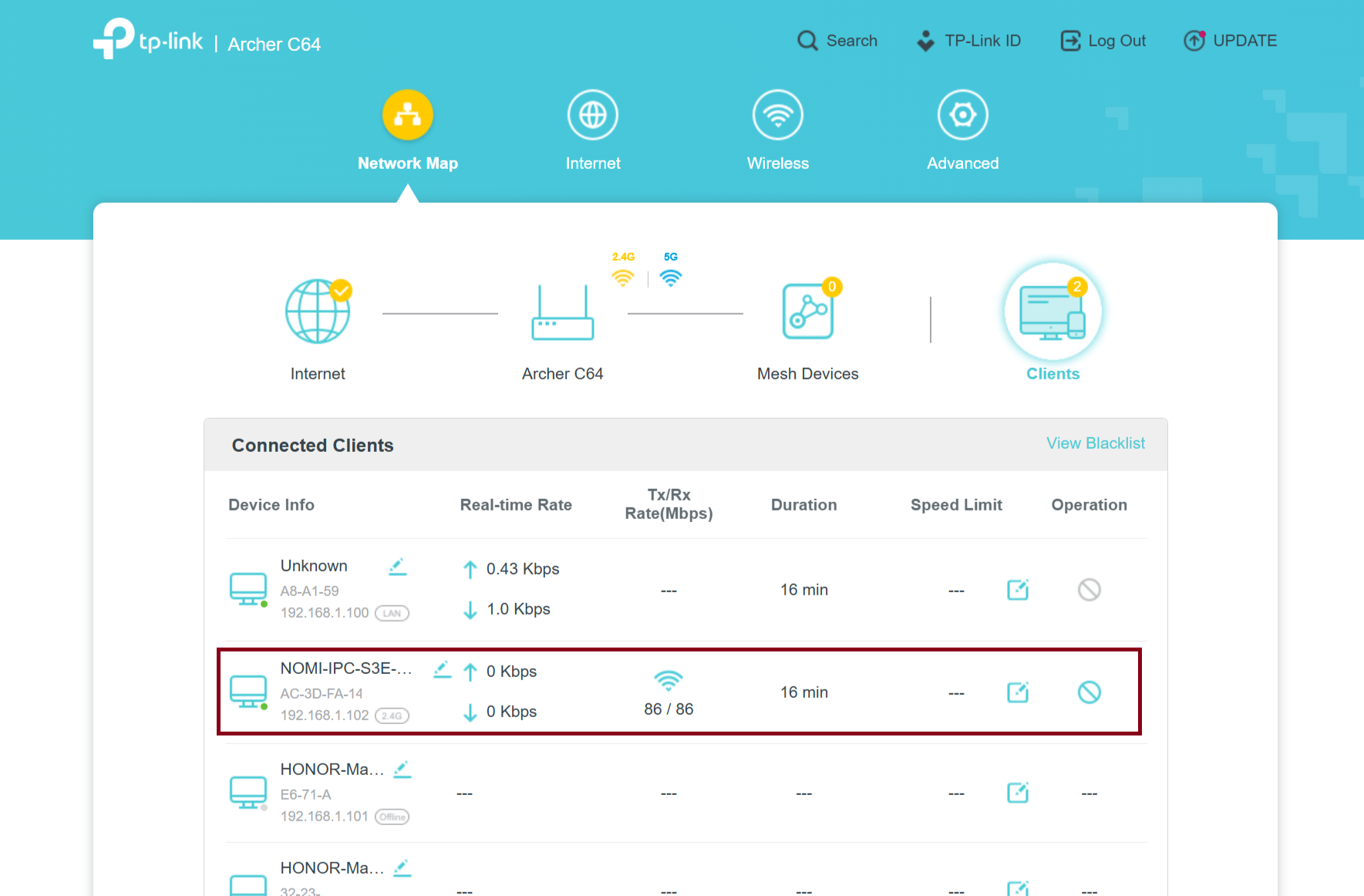Open the Wireless tab
1364x896 pixels.
coord(778,130)
